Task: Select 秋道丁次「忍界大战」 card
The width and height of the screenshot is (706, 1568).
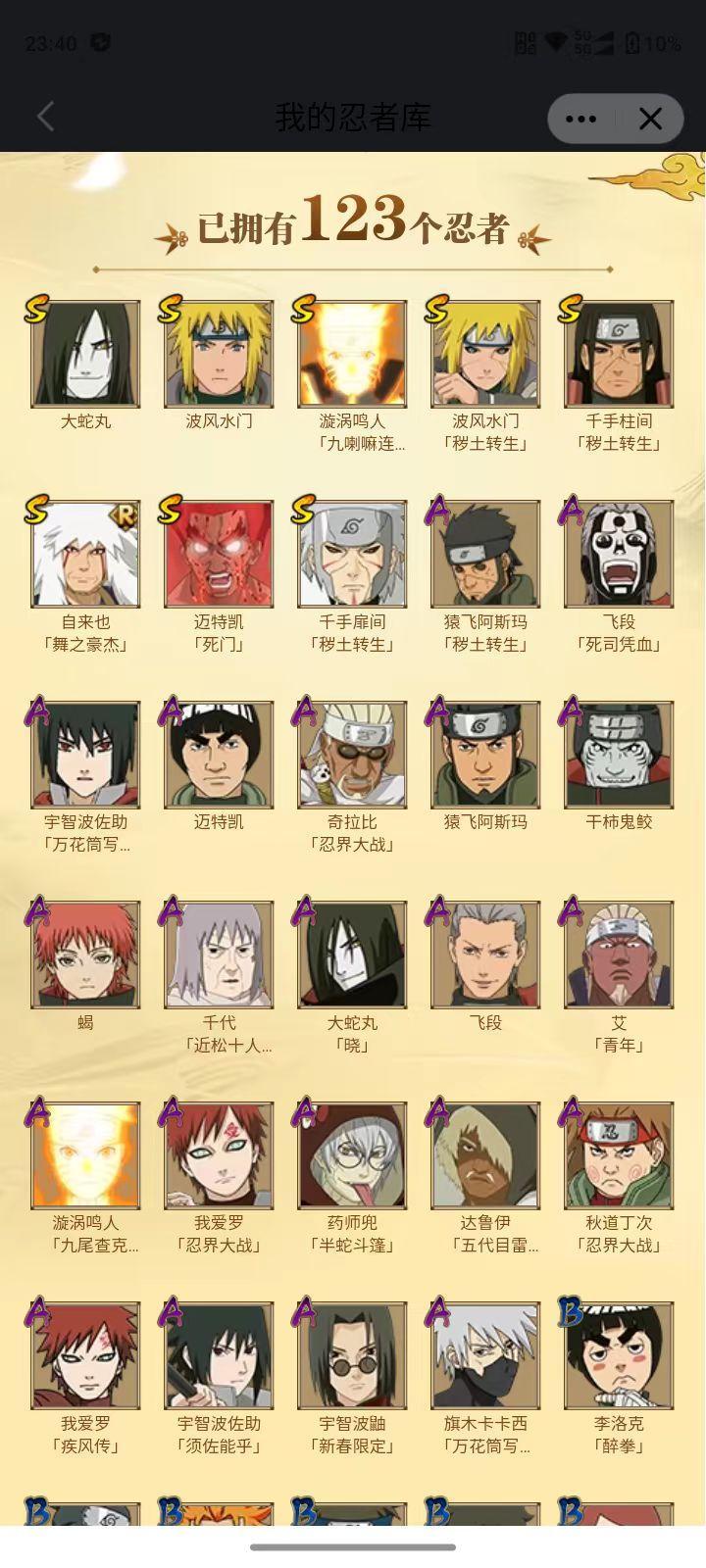Action: (x=619, y=1155)
